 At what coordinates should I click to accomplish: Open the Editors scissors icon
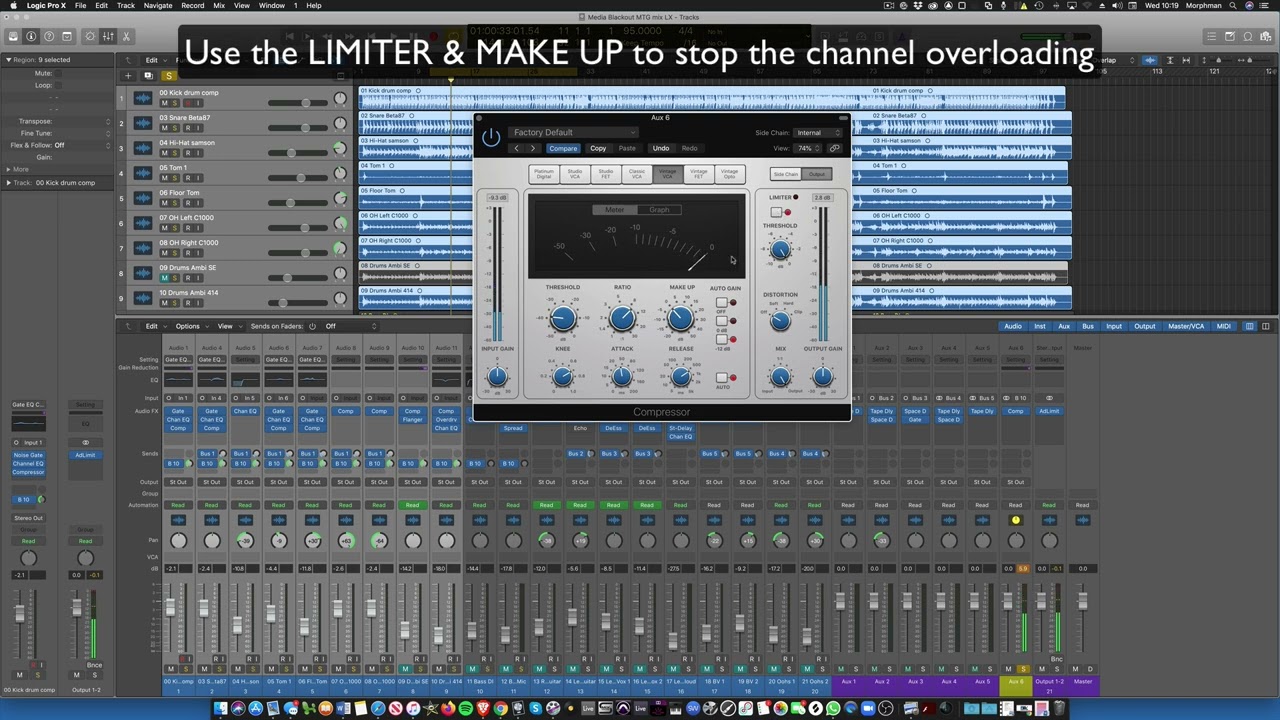tap(126, 37)
